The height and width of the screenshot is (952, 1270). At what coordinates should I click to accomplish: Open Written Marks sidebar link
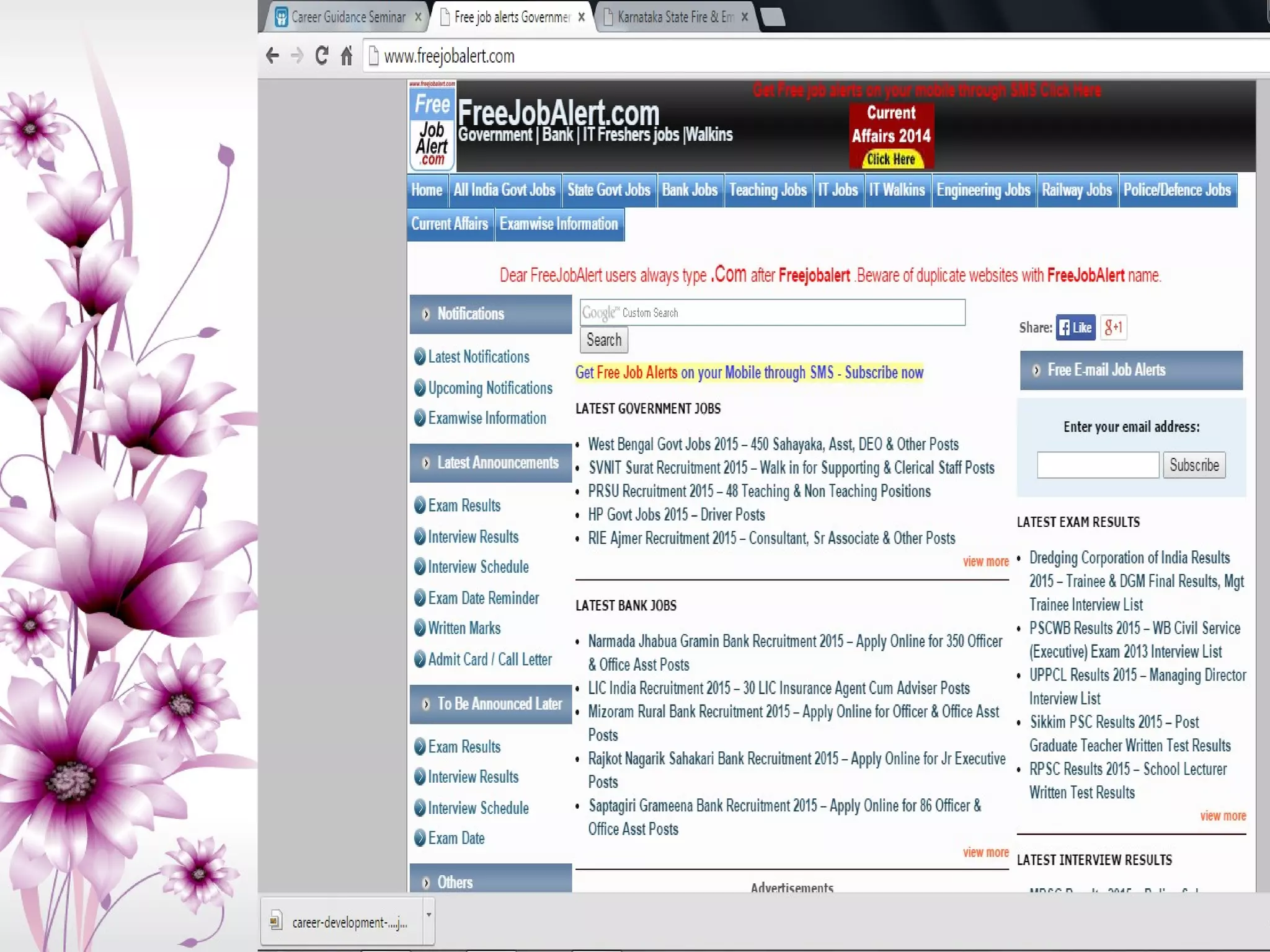click(x=464, y=628)
